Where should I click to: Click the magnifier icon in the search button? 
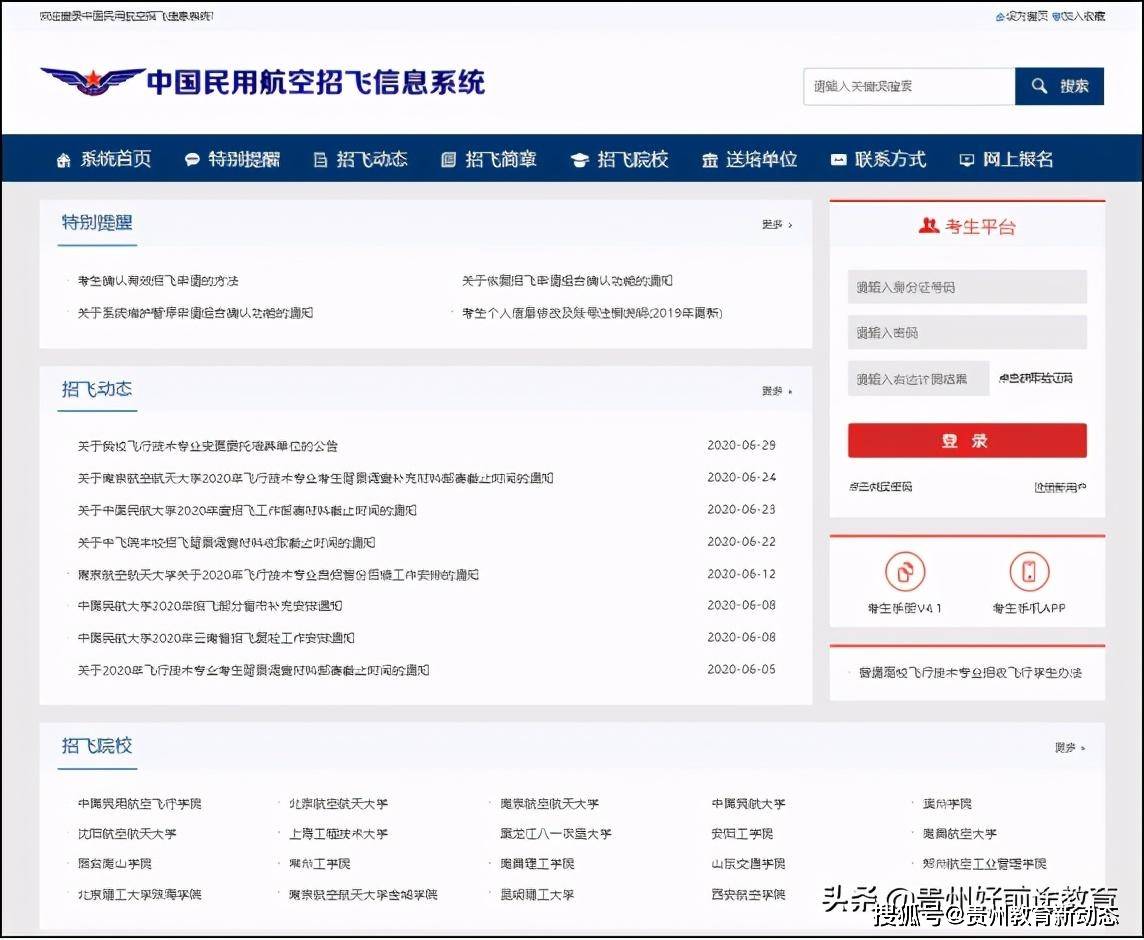click(x=1039, y=86)
